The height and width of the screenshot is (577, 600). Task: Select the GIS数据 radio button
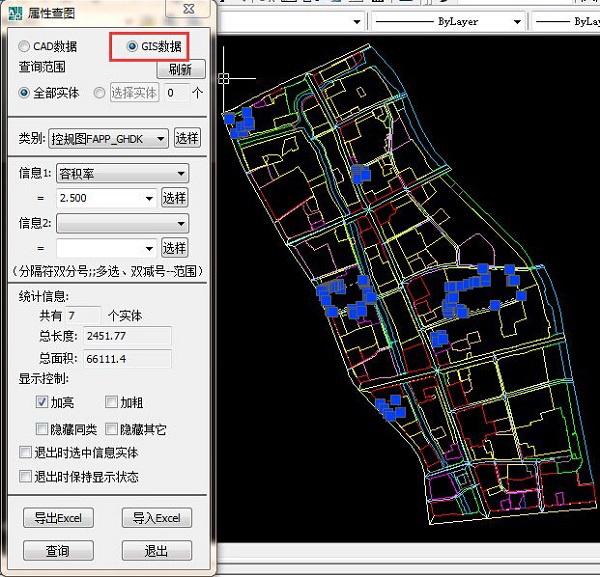131,46
